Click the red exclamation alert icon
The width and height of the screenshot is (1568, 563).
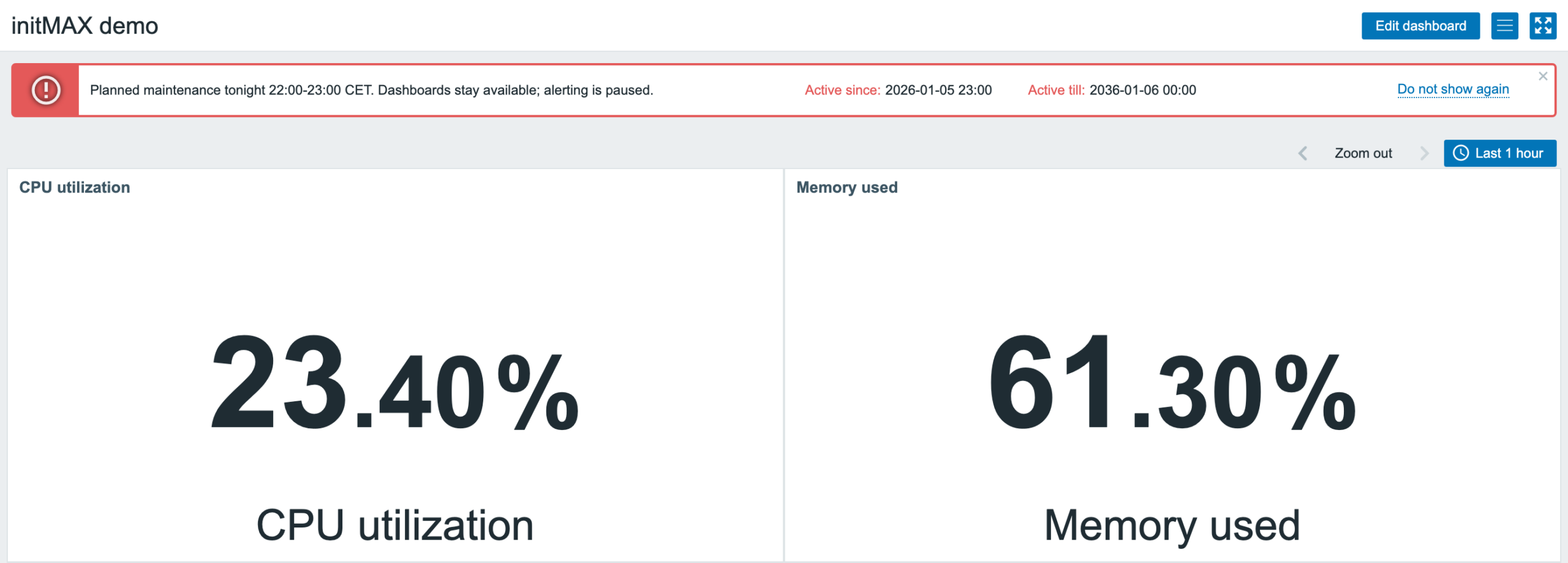coord(46,90)
